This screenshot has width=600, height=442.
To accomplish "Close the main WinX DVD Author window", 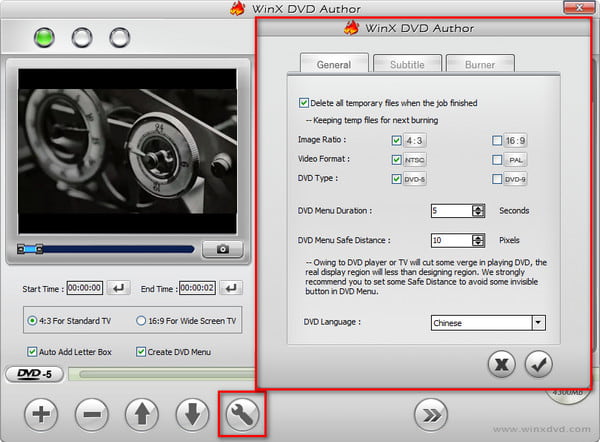I will 579,7.
